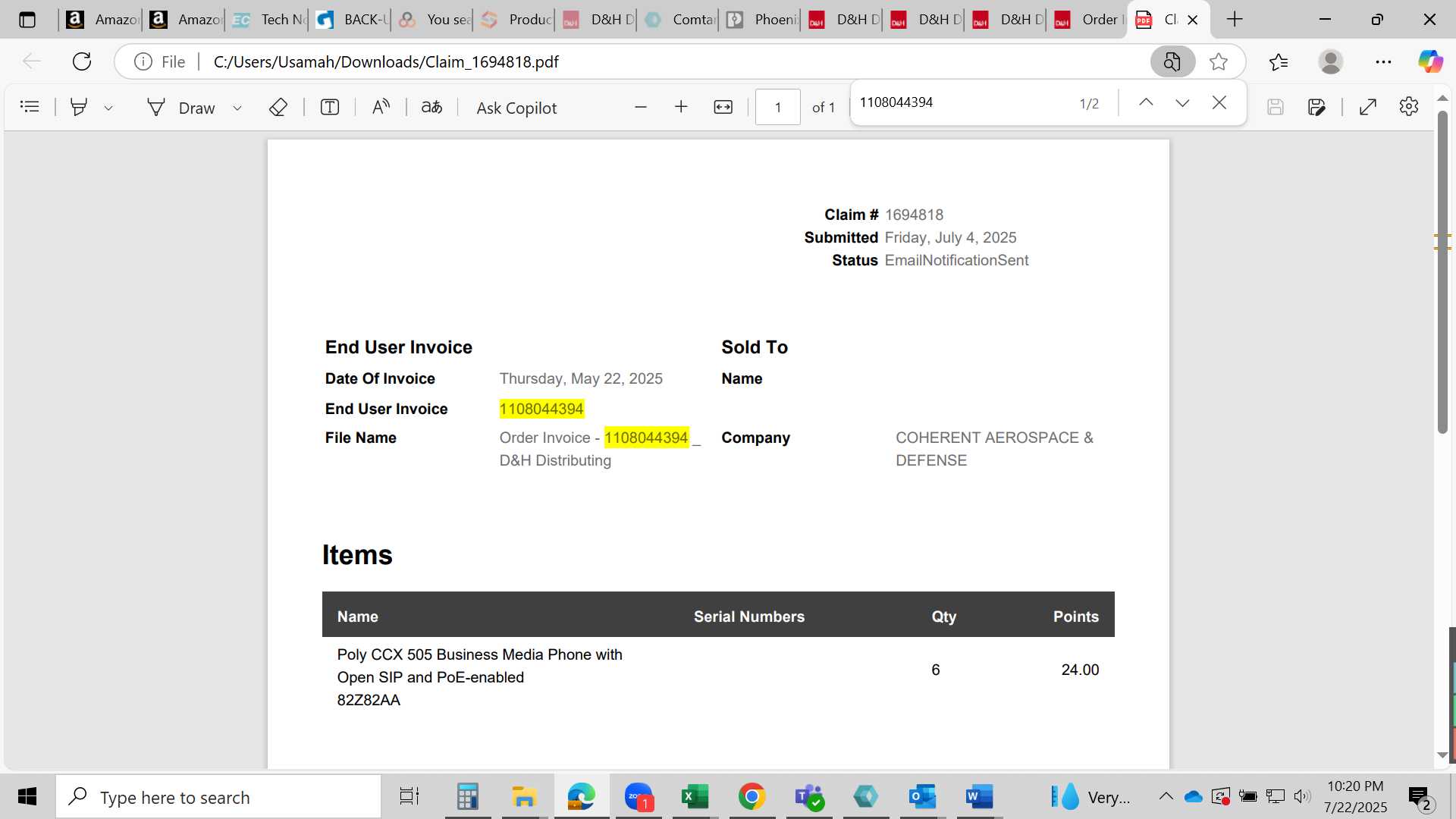This screenshot has width=1456, height=819.
Task: Open a new tab
Action: [1235, 20]
